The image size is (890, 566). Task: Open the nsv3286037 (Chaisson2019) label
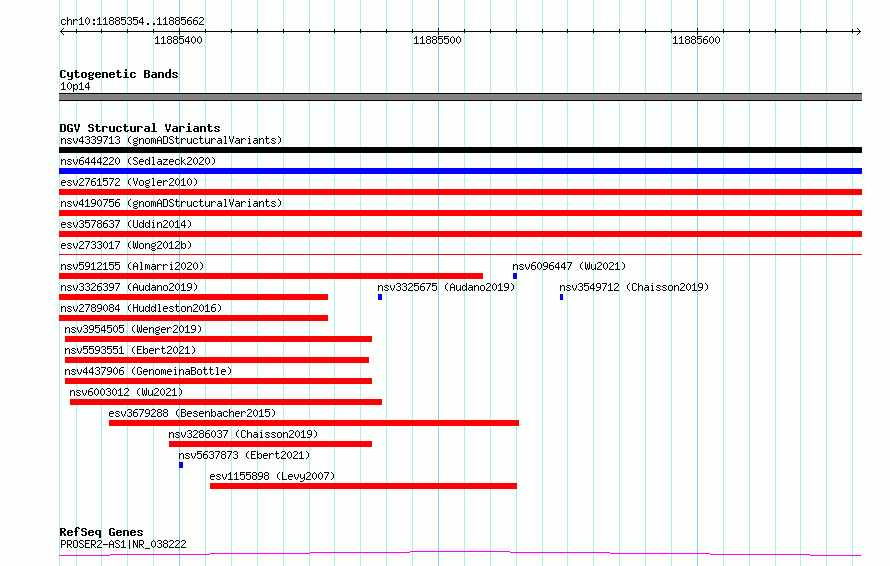243,434
